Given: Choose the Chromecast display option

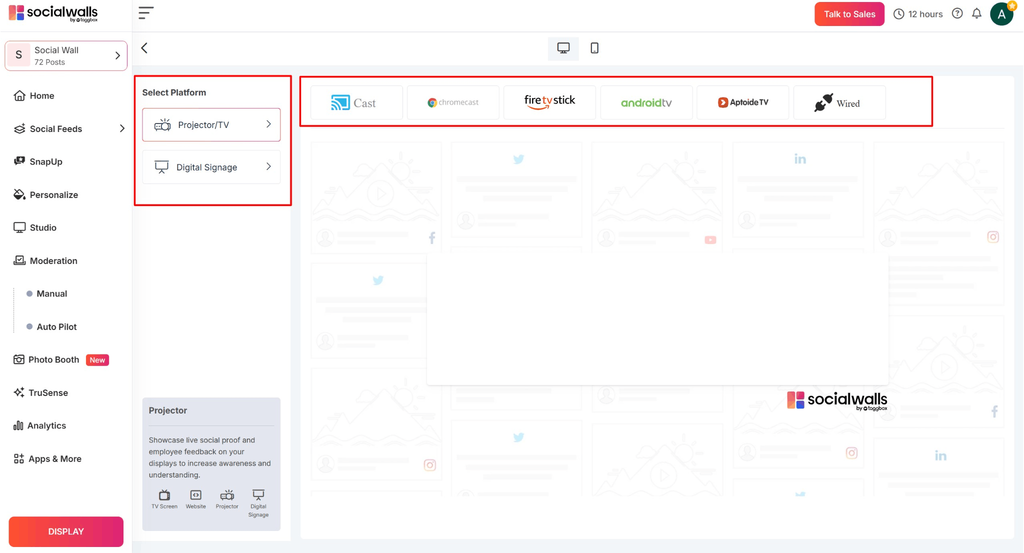Looking at the screenshot, I should click(453, 103).
